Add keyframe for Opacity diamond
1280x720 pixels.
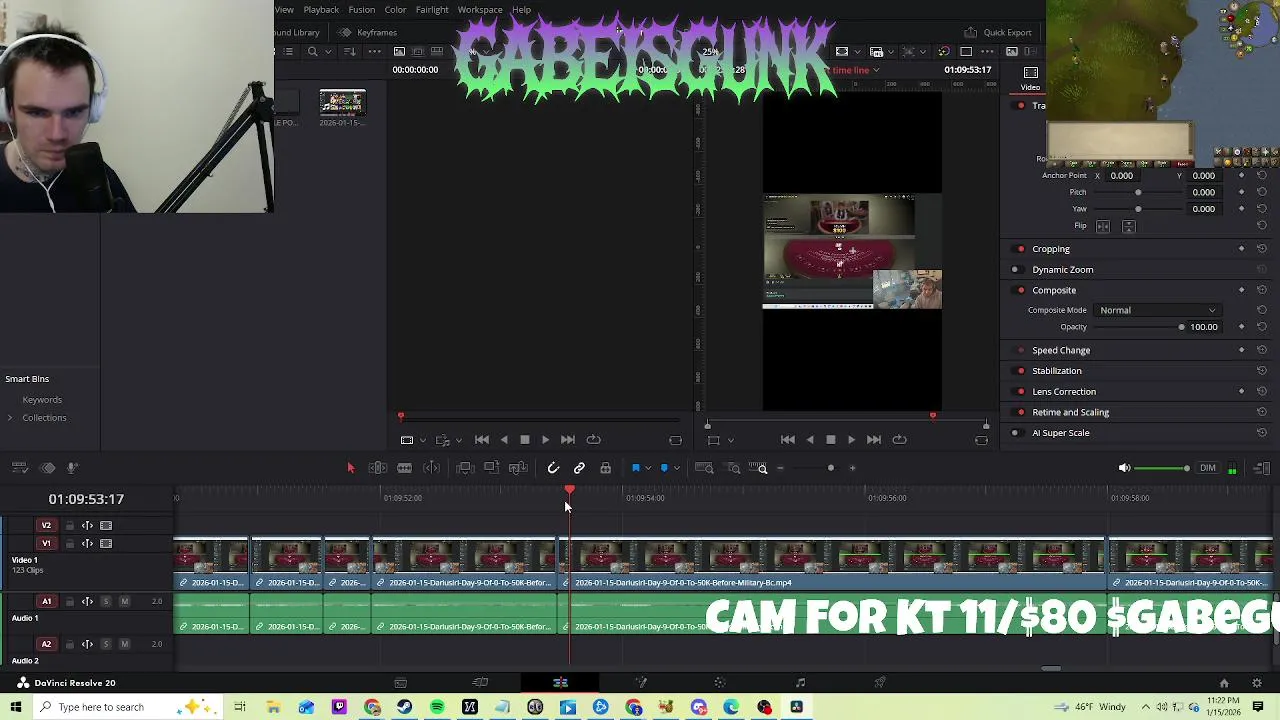click(x=1241, y=327)
